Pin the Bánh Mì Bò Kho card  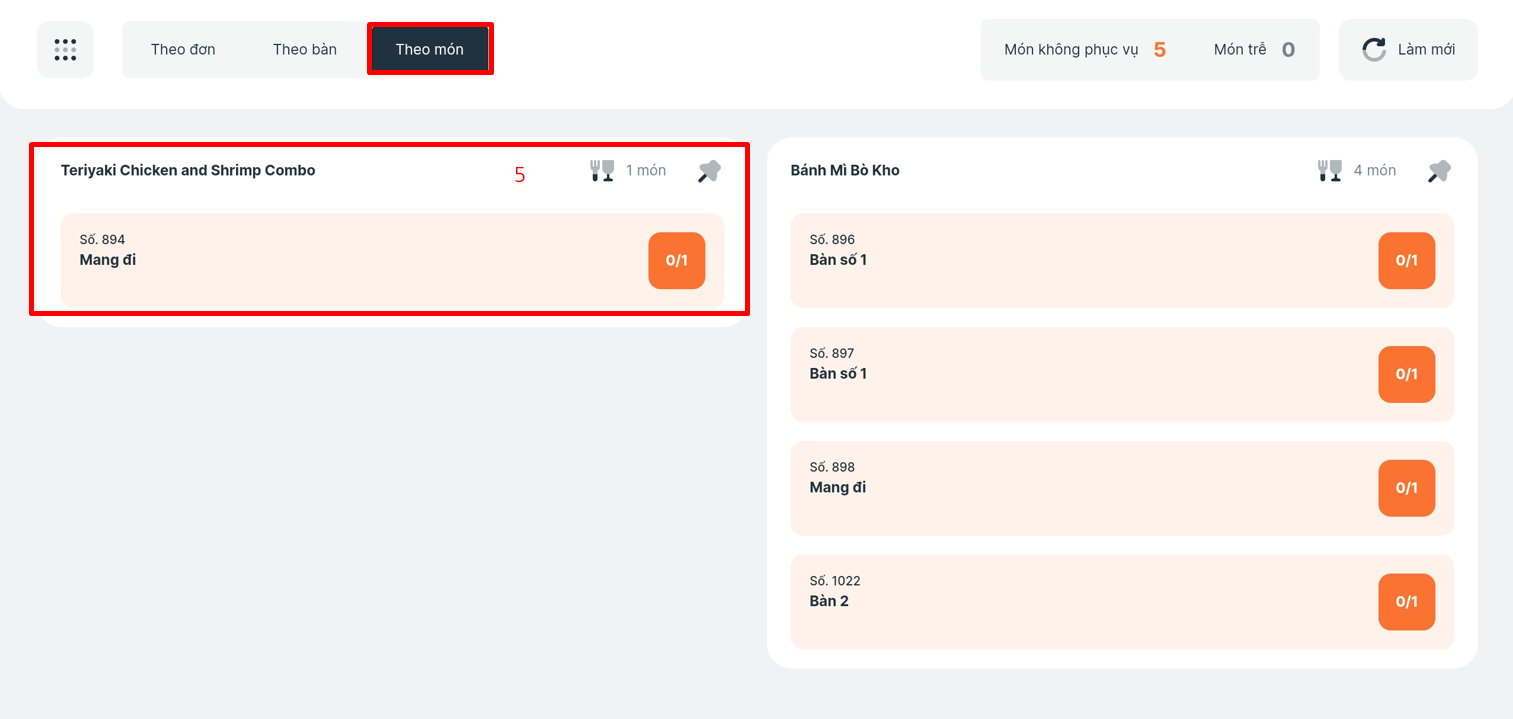(x=1439, y=171)
